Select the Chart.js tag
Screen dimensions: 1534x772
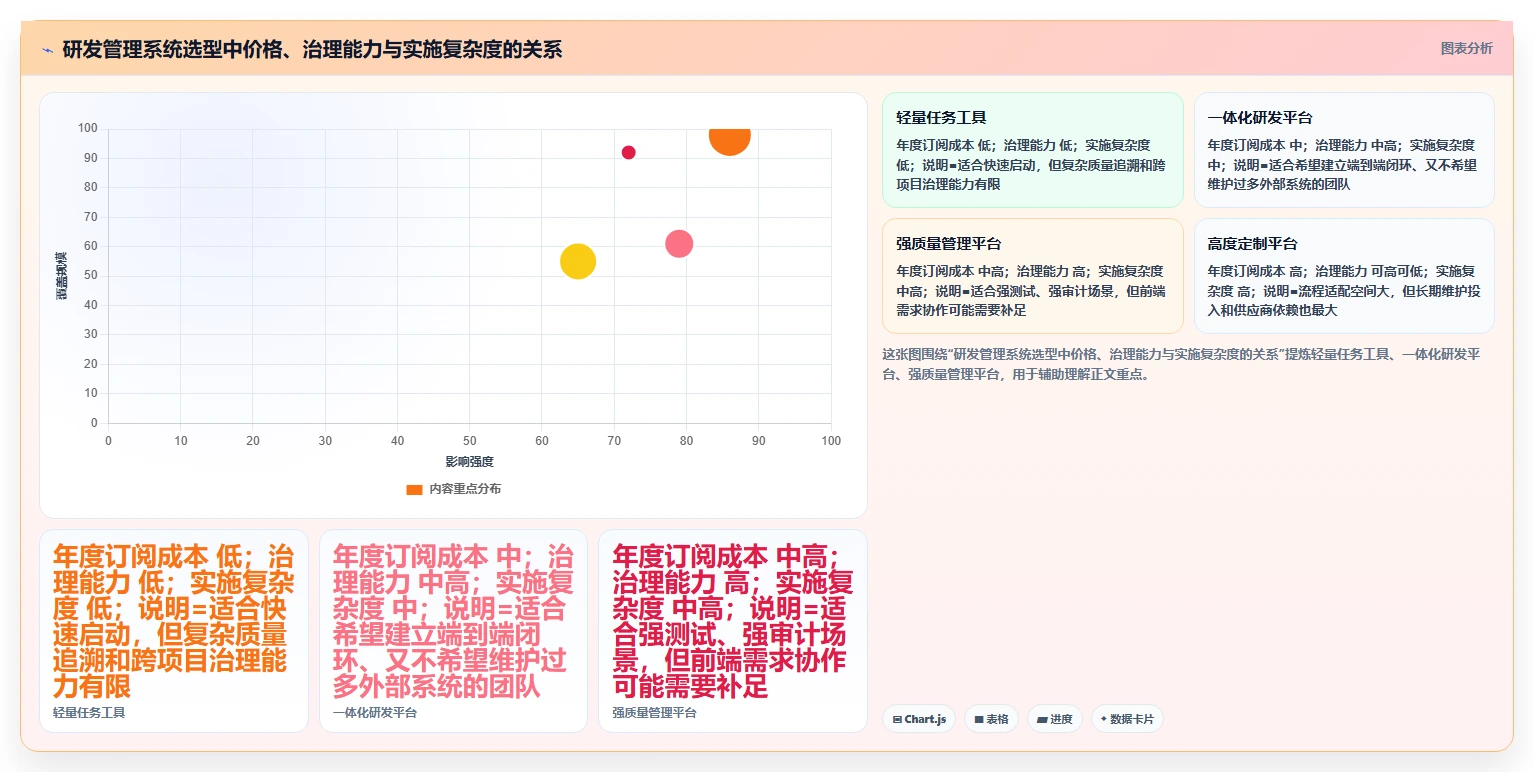919,719
